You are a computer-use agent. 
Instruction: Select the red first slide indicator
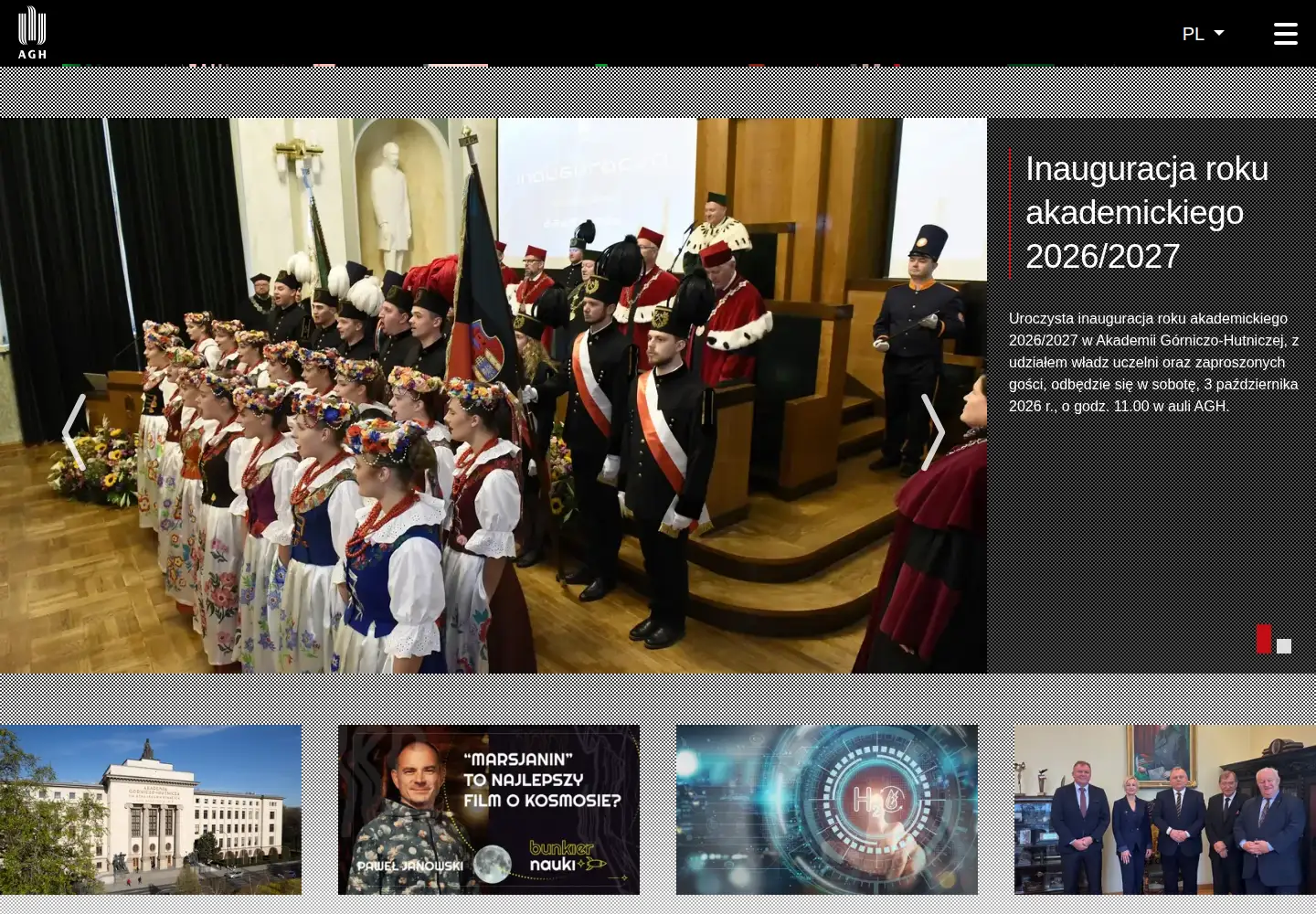coord(1264,639)
